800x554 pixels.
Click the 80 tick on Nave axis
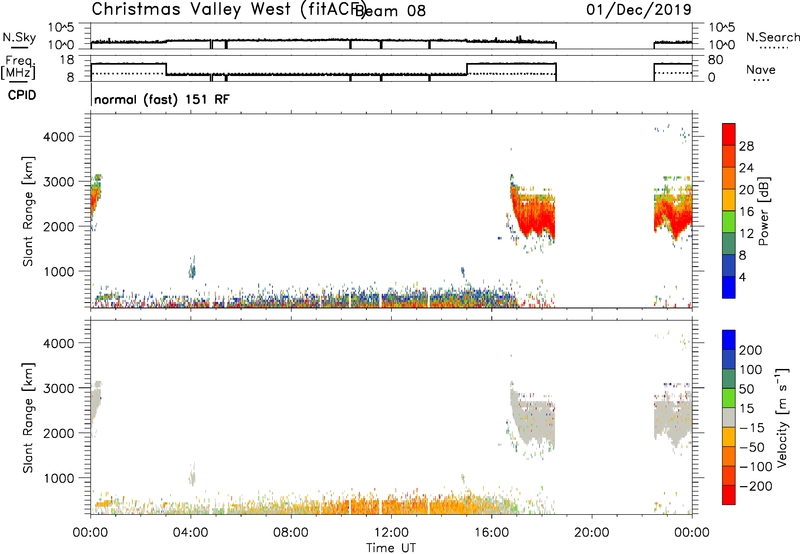(715, 60)
